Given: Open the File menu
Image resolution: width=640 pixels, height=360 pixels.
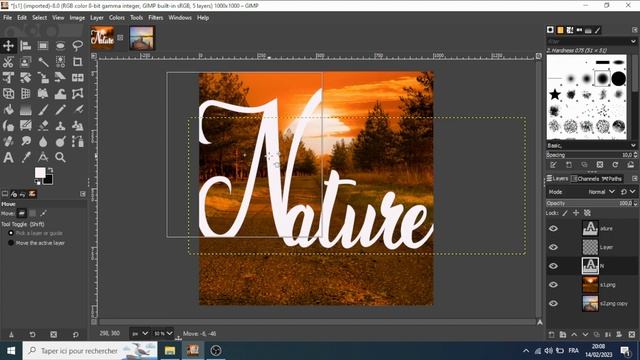Looking at the screenshot, I should click(8, 18).
